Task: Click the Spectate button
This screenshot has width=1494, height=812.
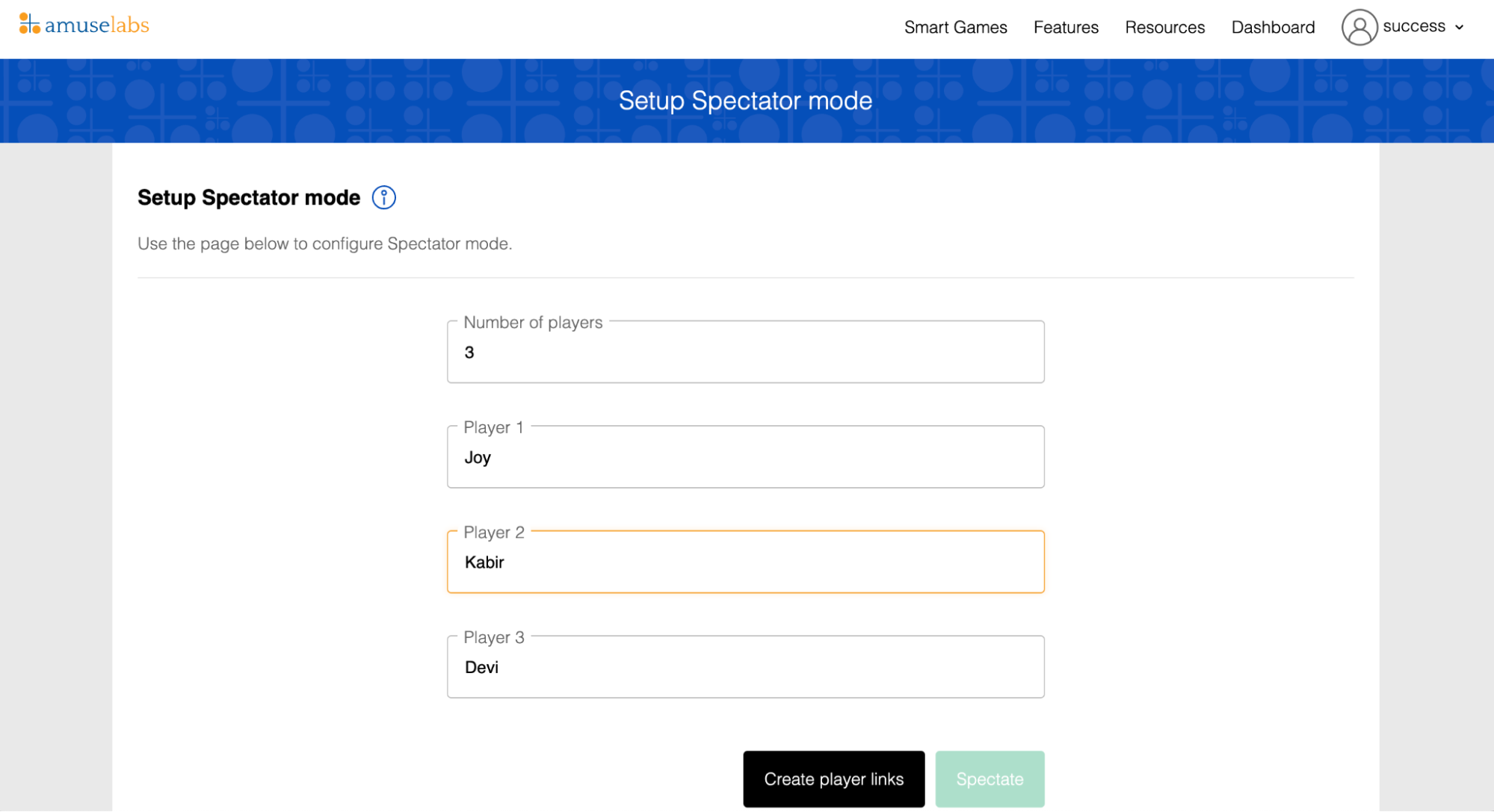Action: 990,778
